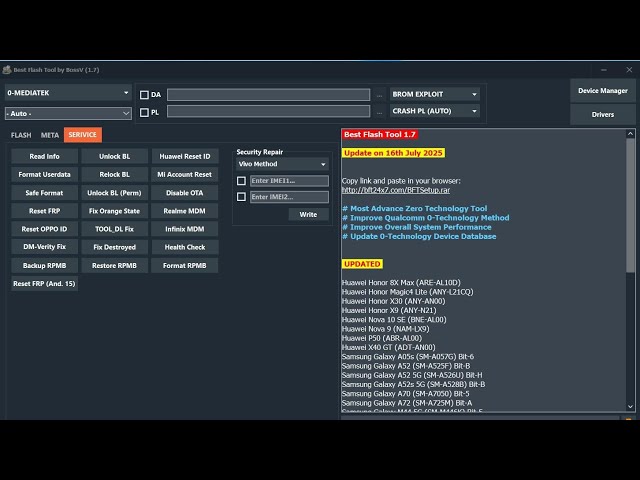Open the bft24x7.com BFTSetup.rar link

pyautogui.click(x=396, y=190)
